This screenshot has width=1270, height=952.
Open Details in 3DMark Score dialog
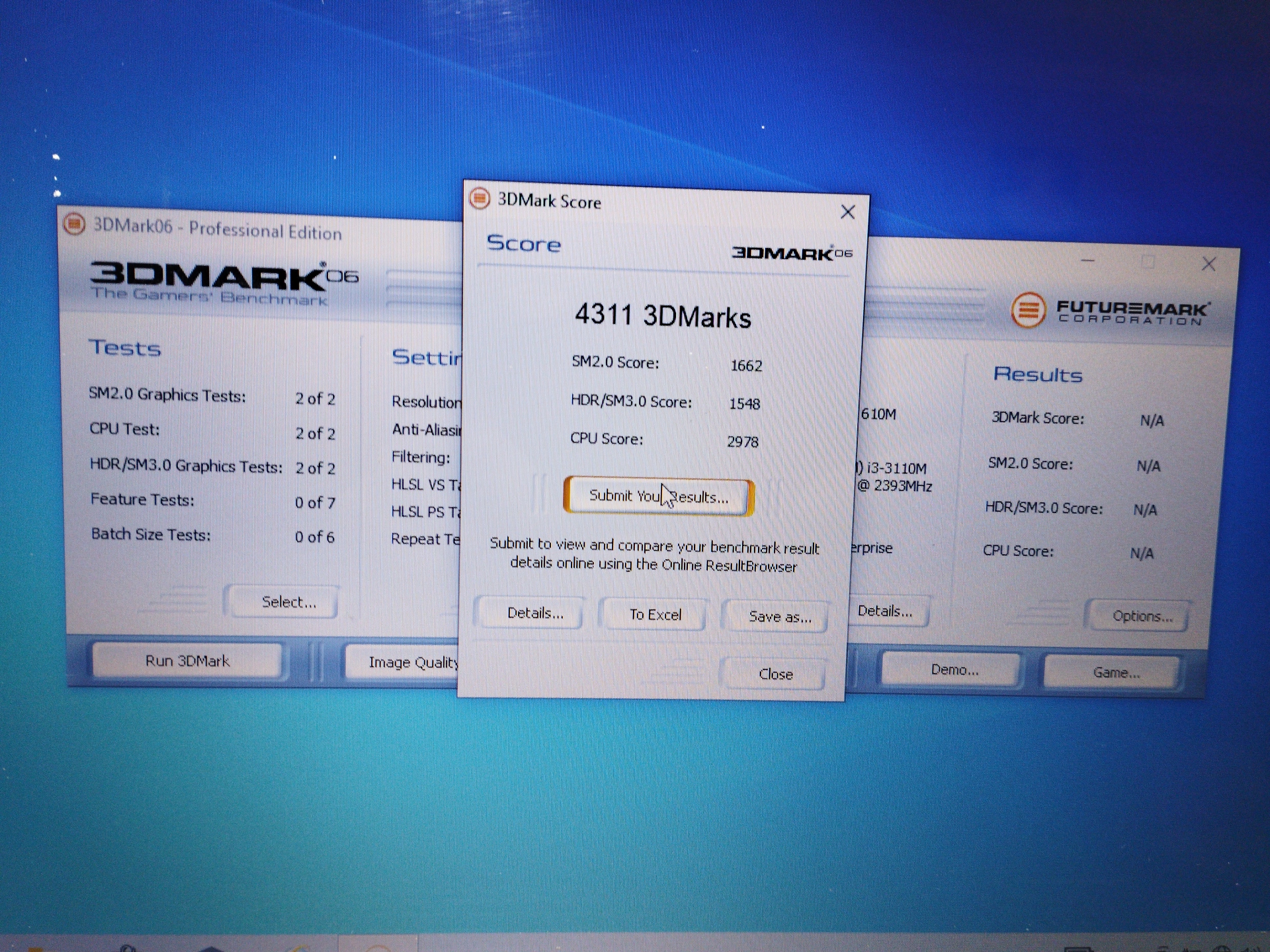coord(534,613)
